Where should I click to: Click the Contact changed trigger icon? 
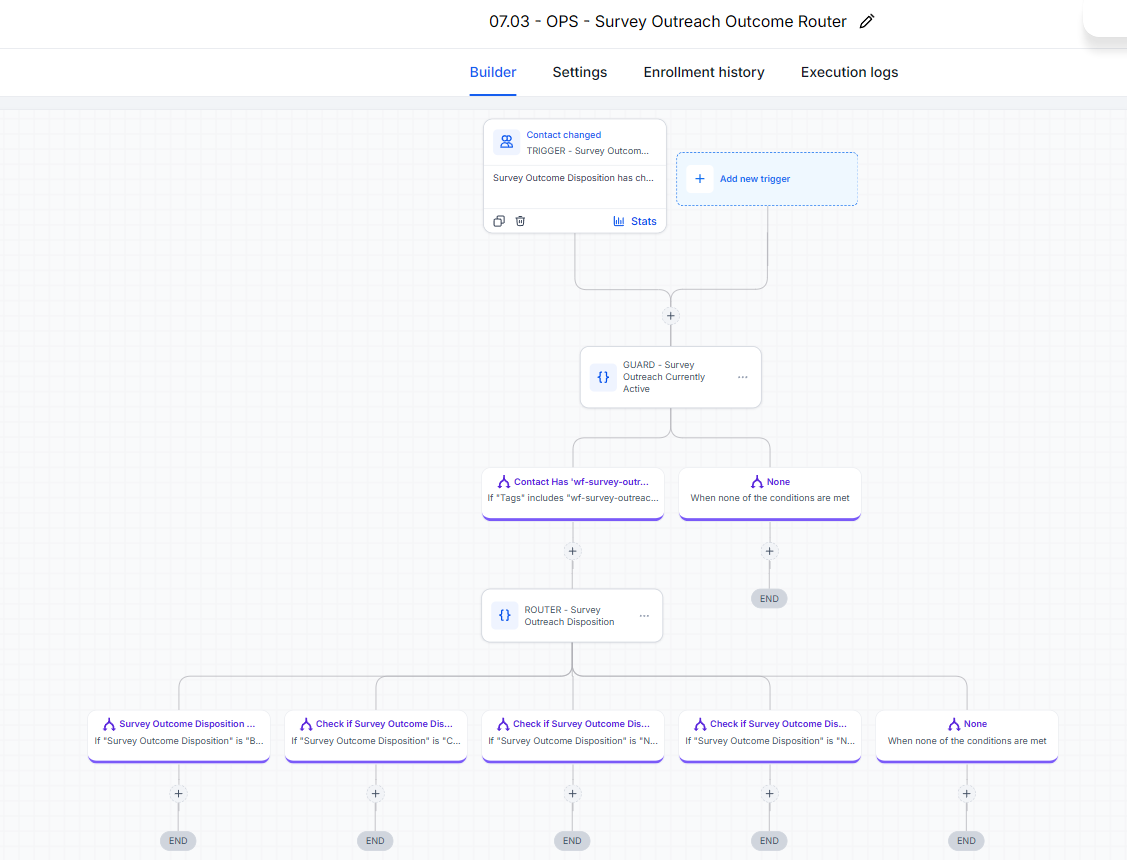[507, 142]
